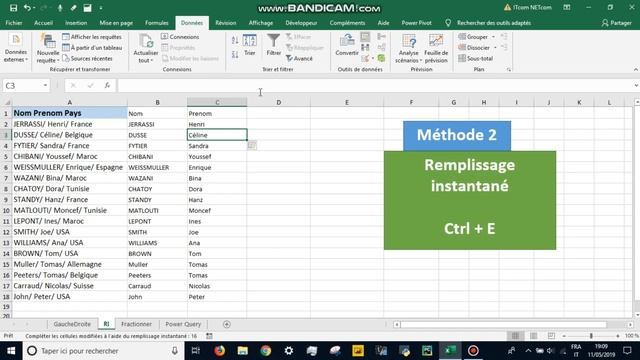
Task: Open Firefox from the taskbar
Action: (x=220, y=351)
